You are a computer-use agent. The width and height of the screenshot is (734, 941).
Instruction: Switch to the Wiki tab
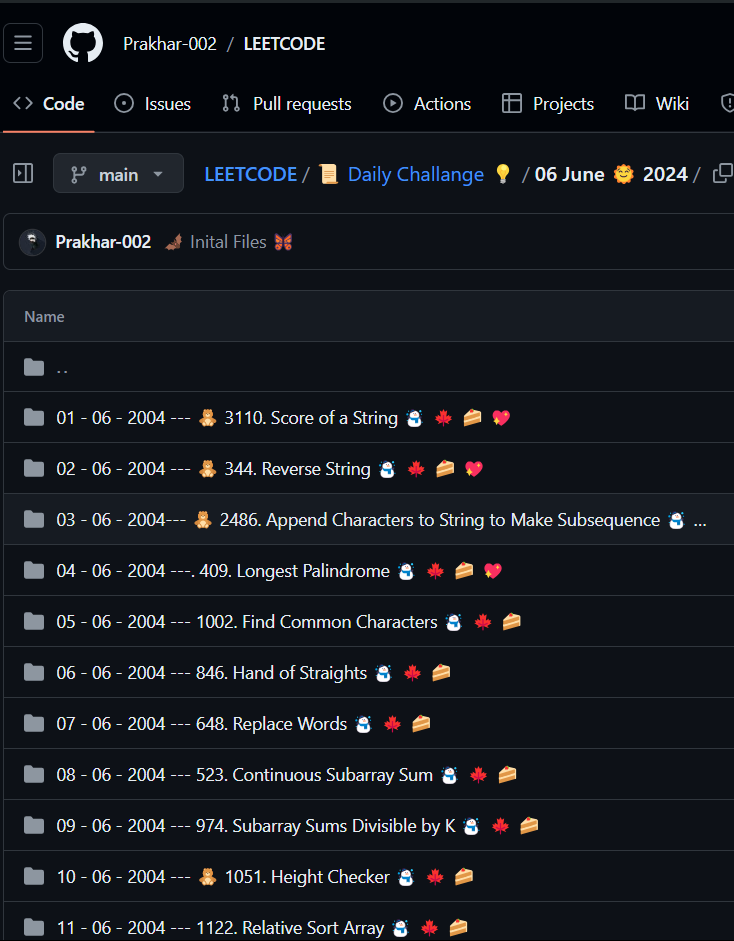pyautogui.click(x=657, y=104)
